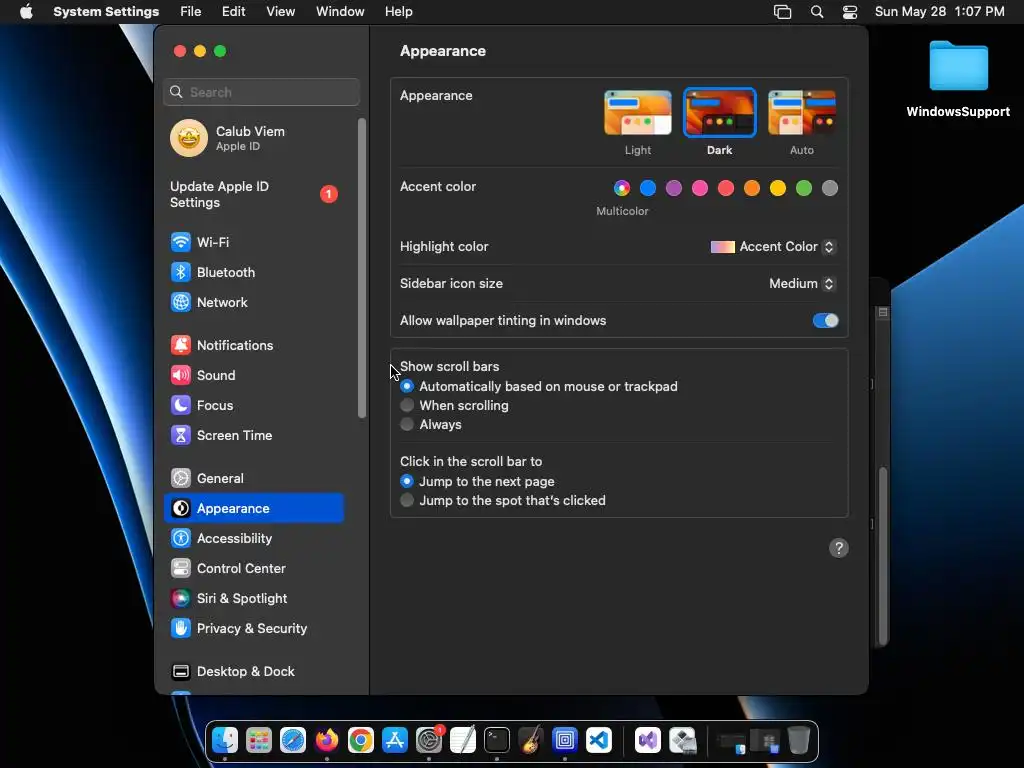Screen dimensions: 1024x768
Task: Open System Settings app menu
Action: coord(106,12)
